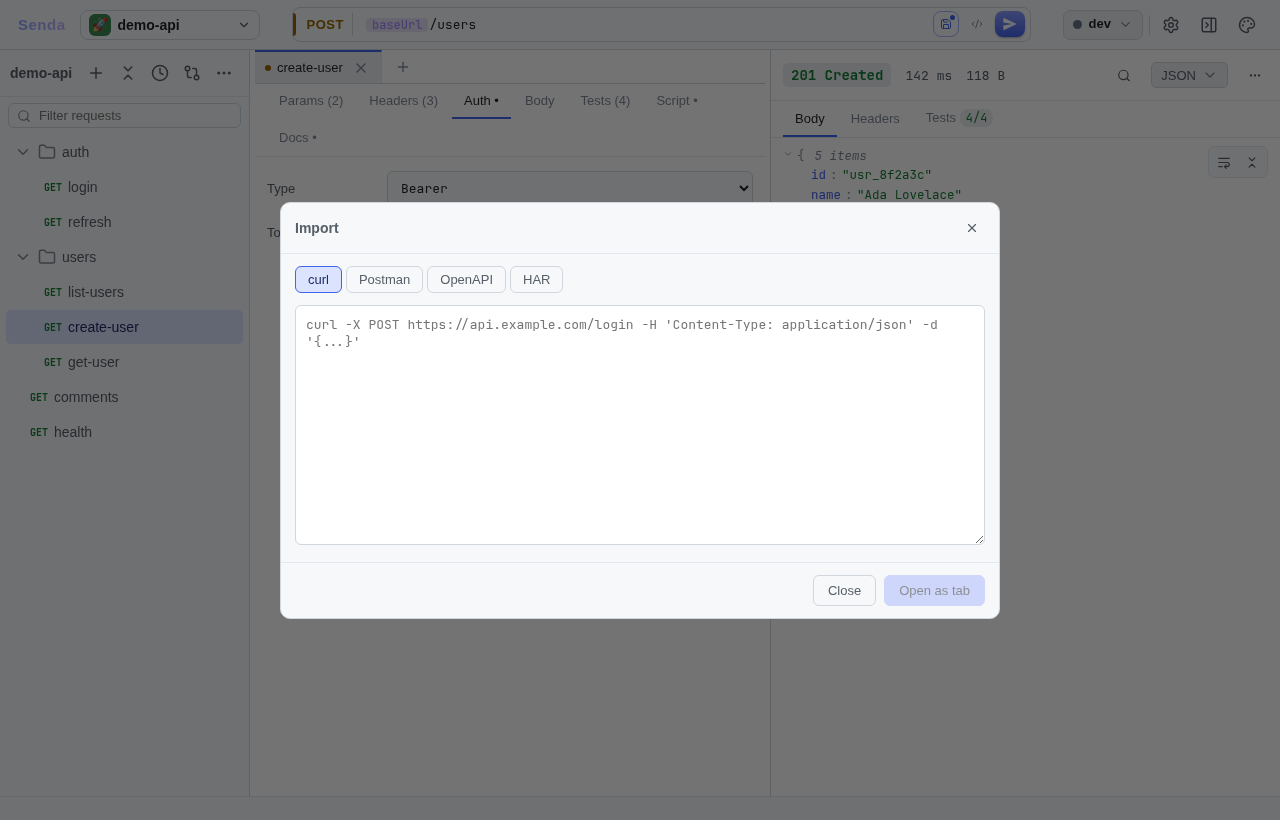The image size is (1280, 820).
Task: Select the OpenAPI import tab
Action: click(x=466, y=279)
